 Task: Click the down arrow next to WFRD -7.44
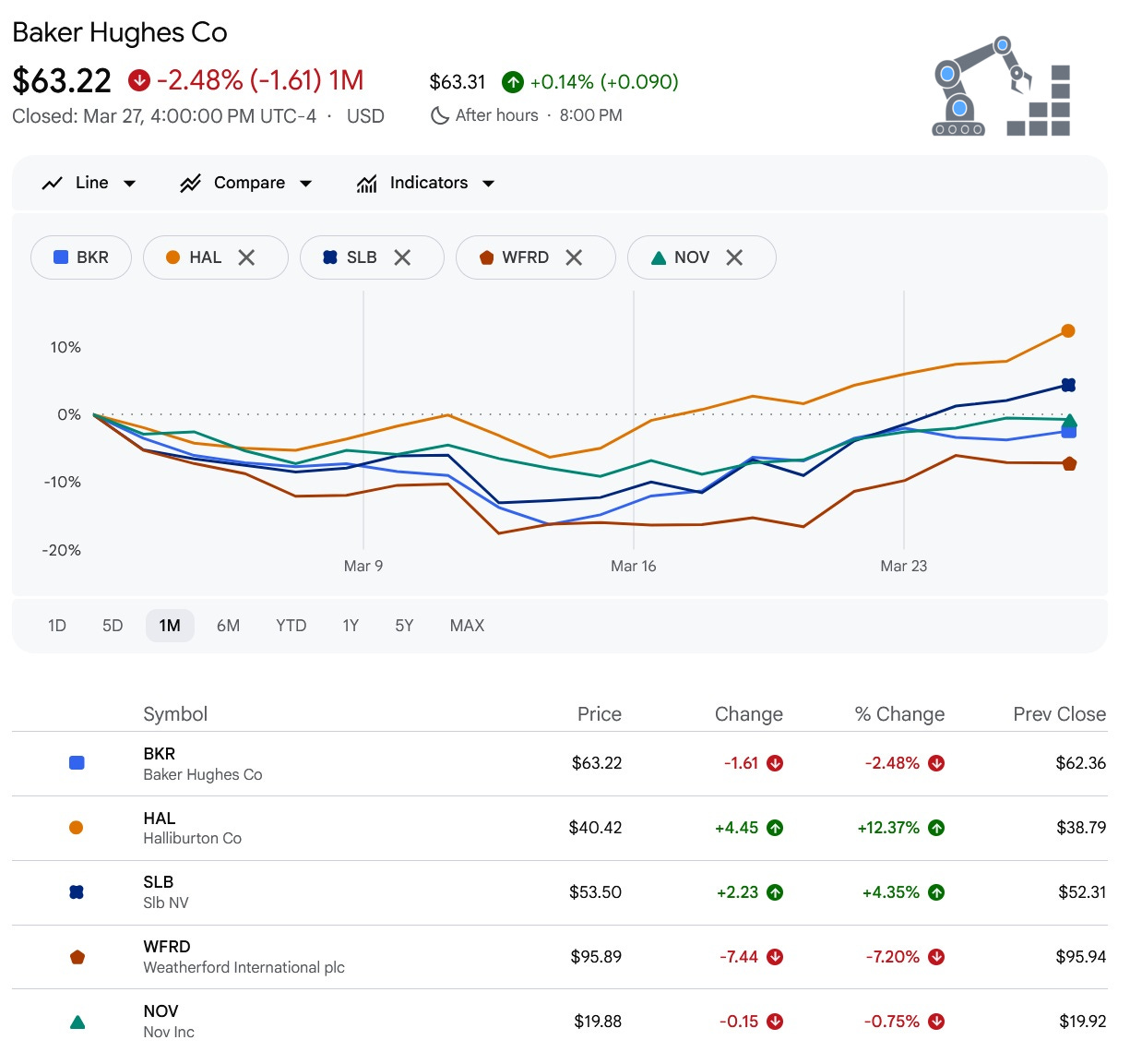[x=775, y=957]
